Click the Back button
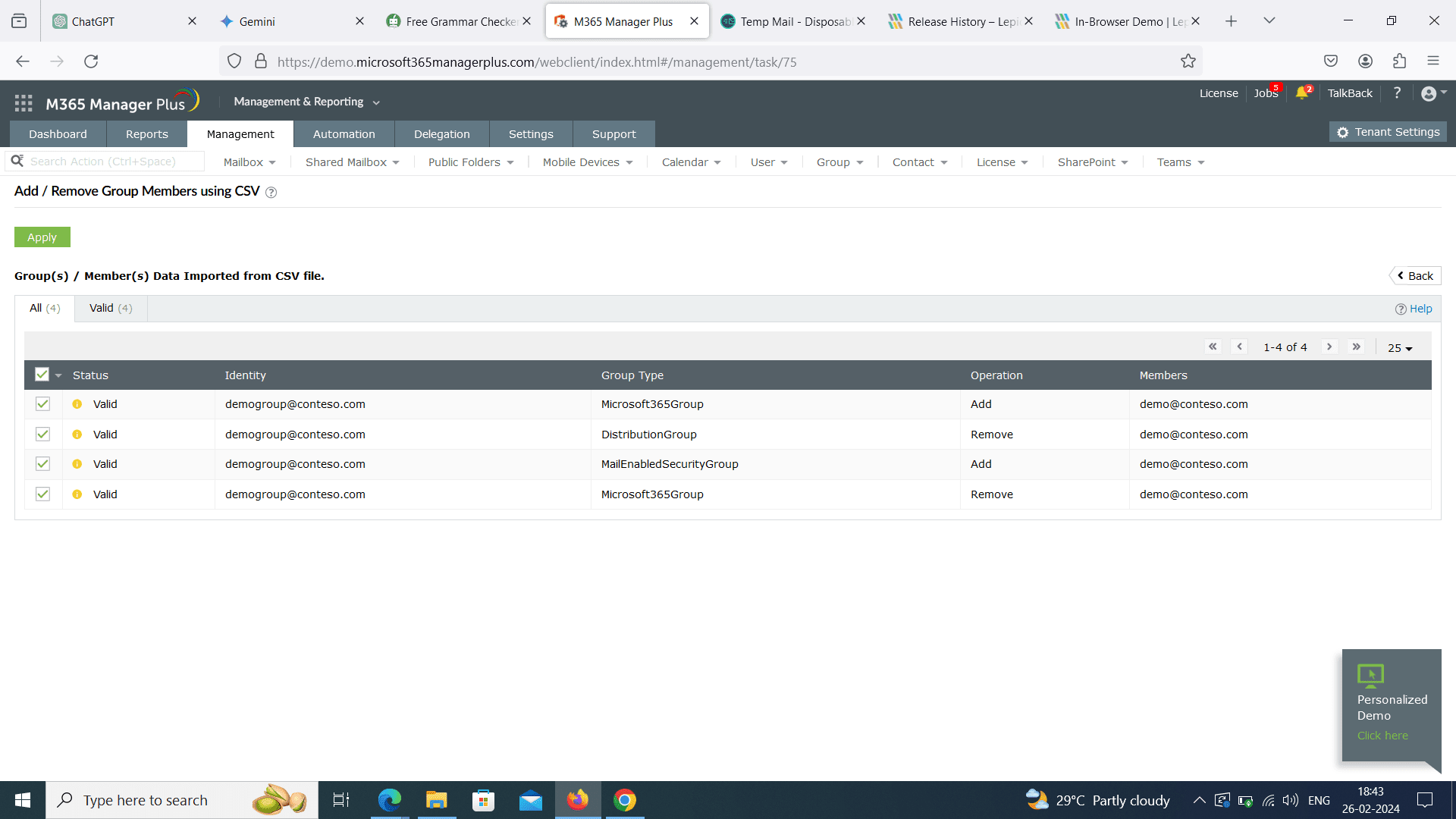The image size is (1456, 819). pos(1415,276)
